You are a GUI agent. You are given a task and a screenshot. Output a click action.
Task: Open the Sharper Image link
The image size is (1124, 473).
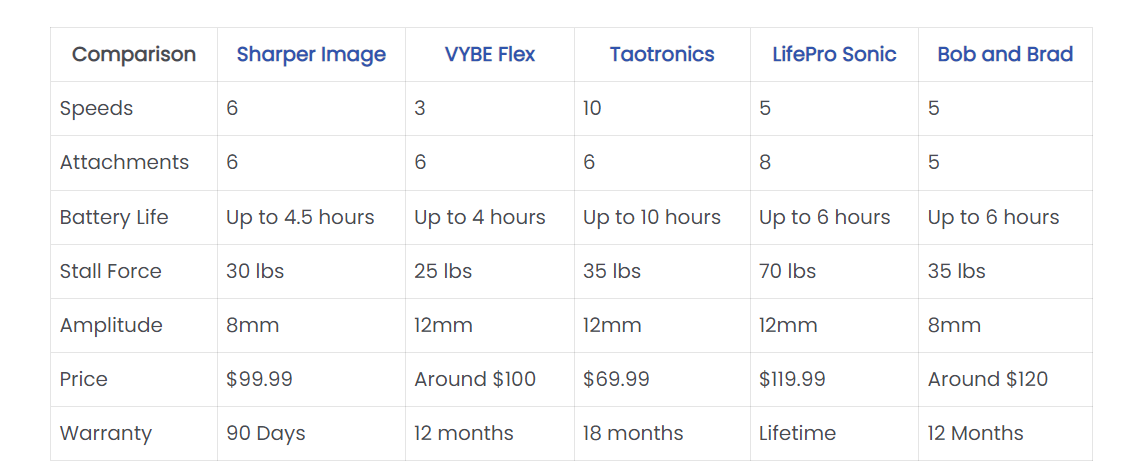pyautogui.click(x=311, y=54)
